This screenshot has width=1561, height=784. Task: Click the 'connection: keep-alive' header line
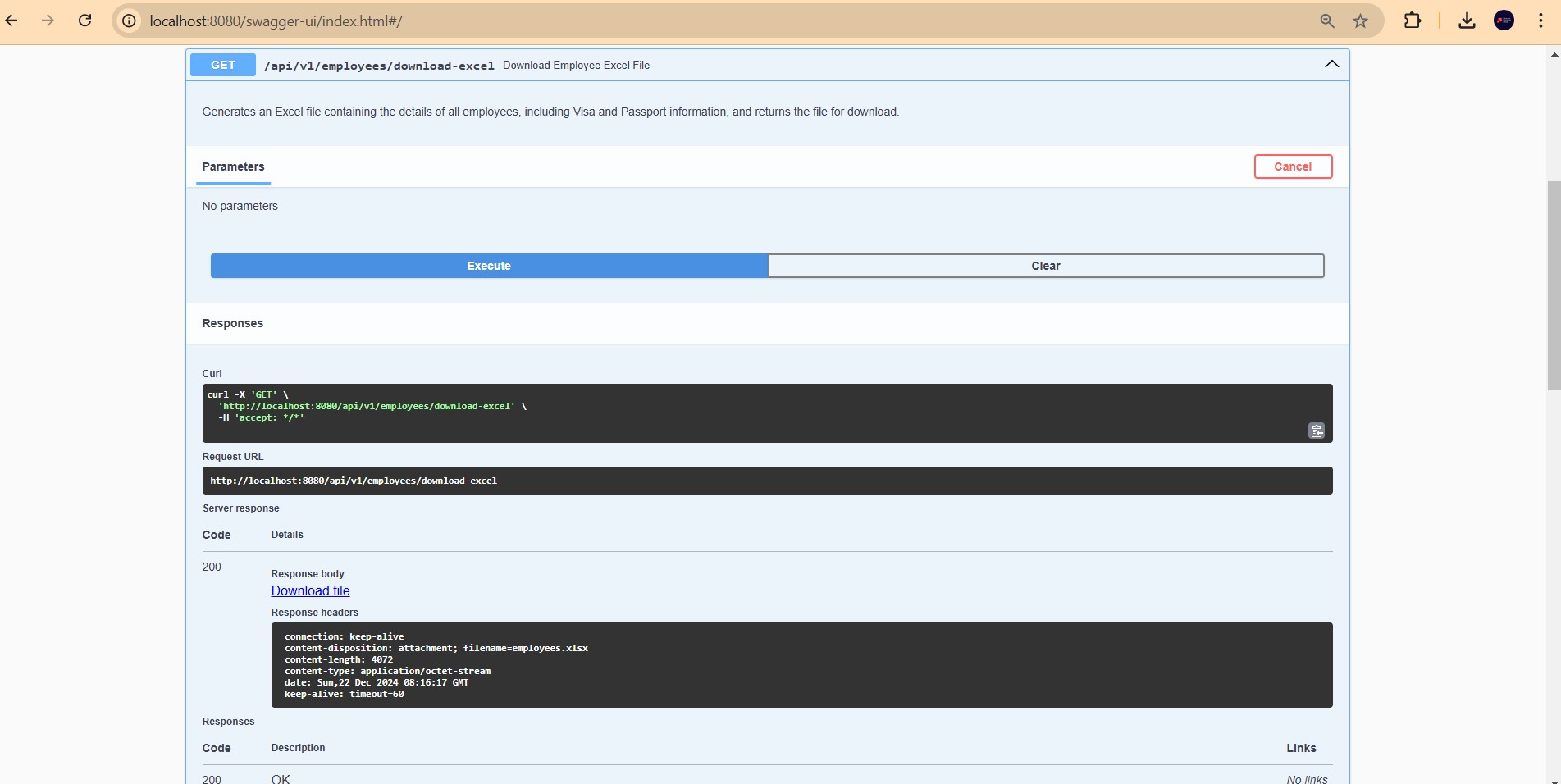pos(345,636)
